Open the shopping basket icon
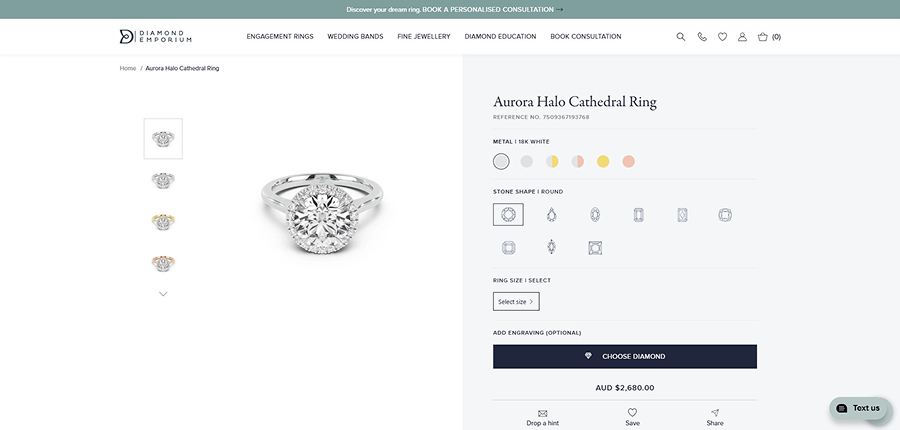The width and height of the screenshot is (900, 430). coord(763,37)
